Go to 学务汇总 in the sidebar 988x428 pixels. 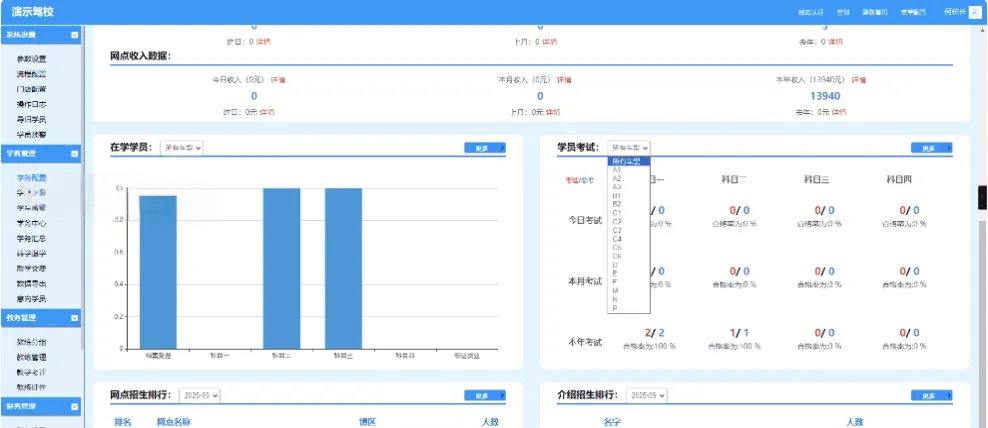point(32,239)
